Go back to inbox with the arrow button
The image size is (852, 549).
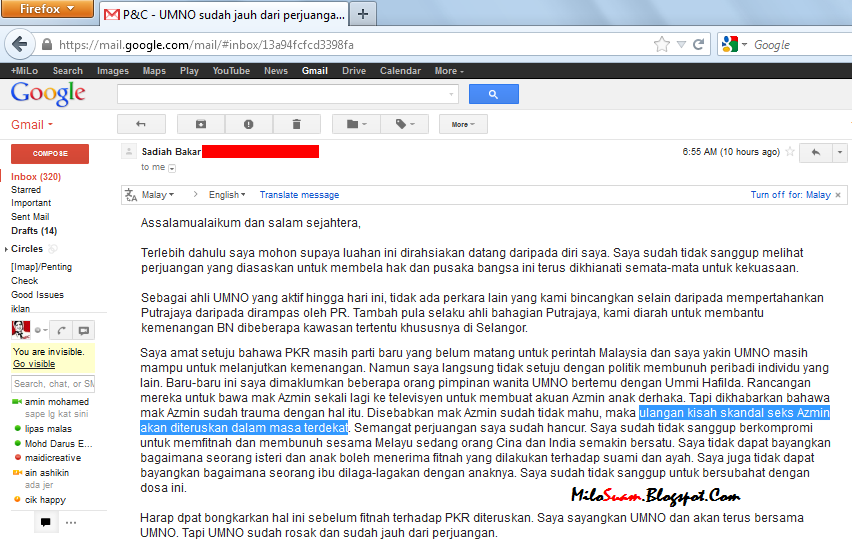pyautogui.click(x=141, y=124)
